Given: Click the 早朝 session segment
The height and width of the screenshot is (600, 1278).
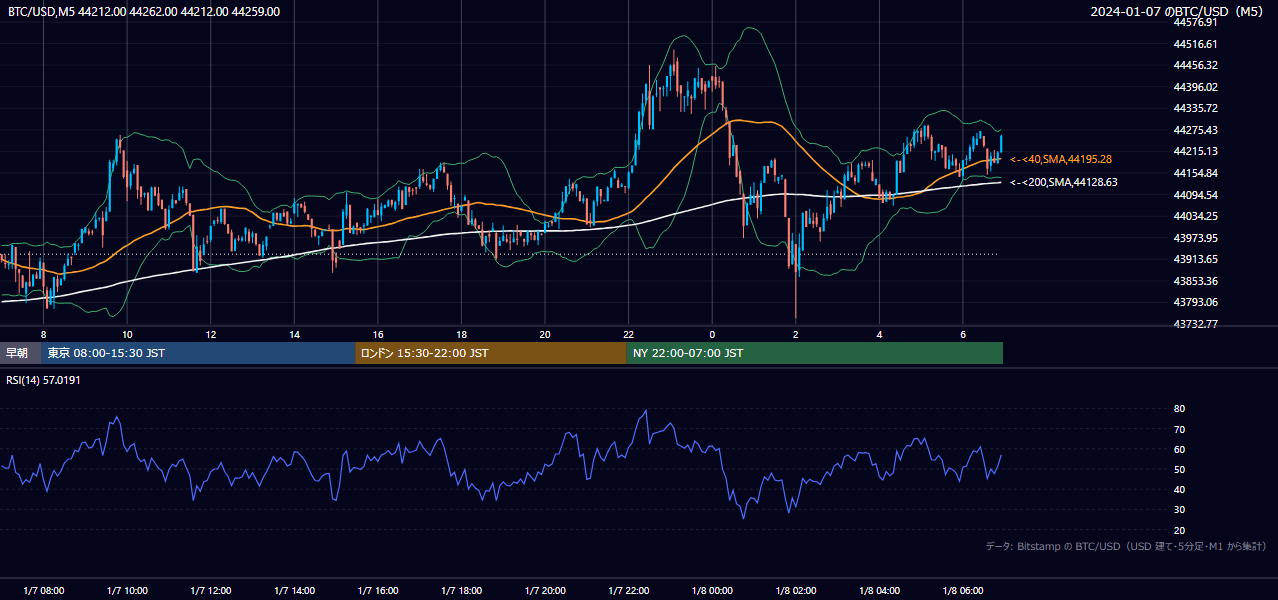Looking at the screenshot, I should click(20, 353).
